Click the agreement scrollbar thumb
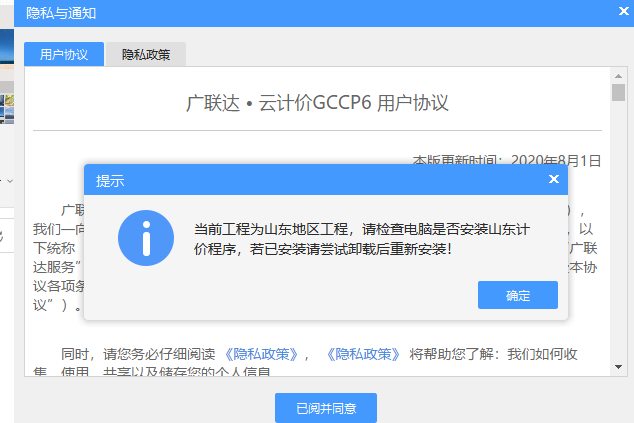Image resolution: width=634 pixels, height=423 pixels. [618, 92]
